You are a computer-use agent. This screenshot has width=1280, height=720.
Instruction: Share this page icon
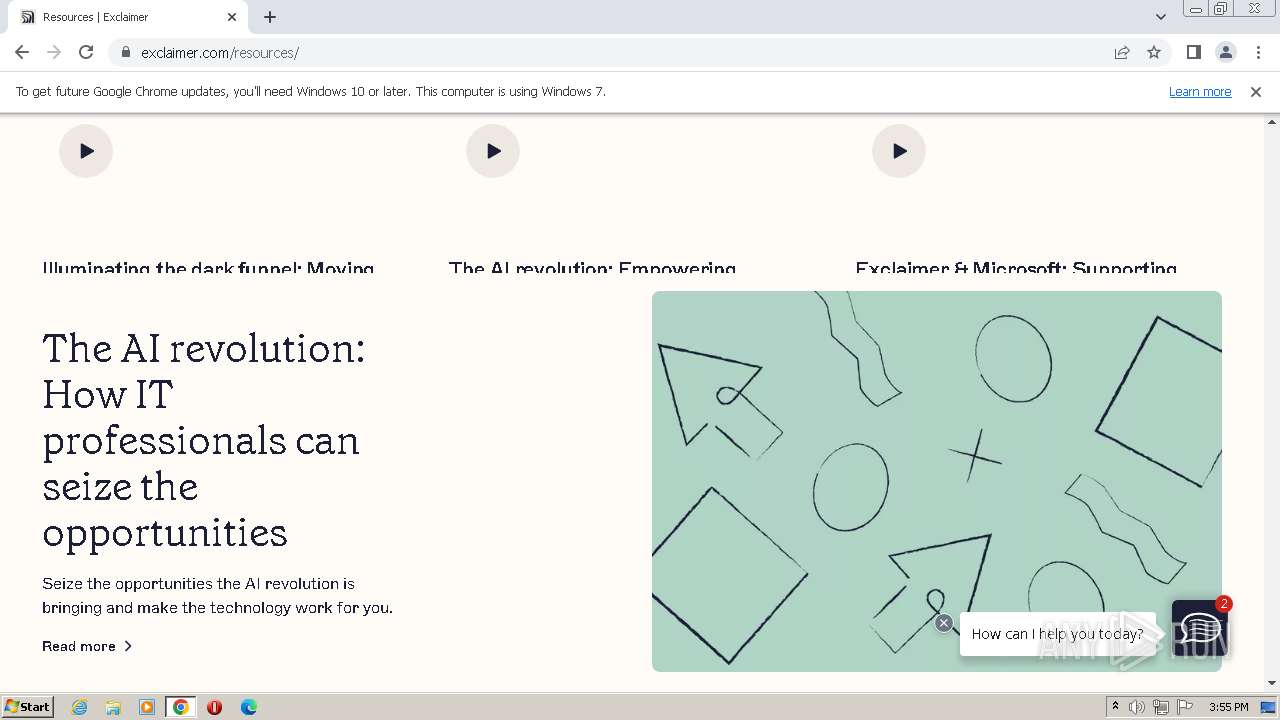[1122, 52]
